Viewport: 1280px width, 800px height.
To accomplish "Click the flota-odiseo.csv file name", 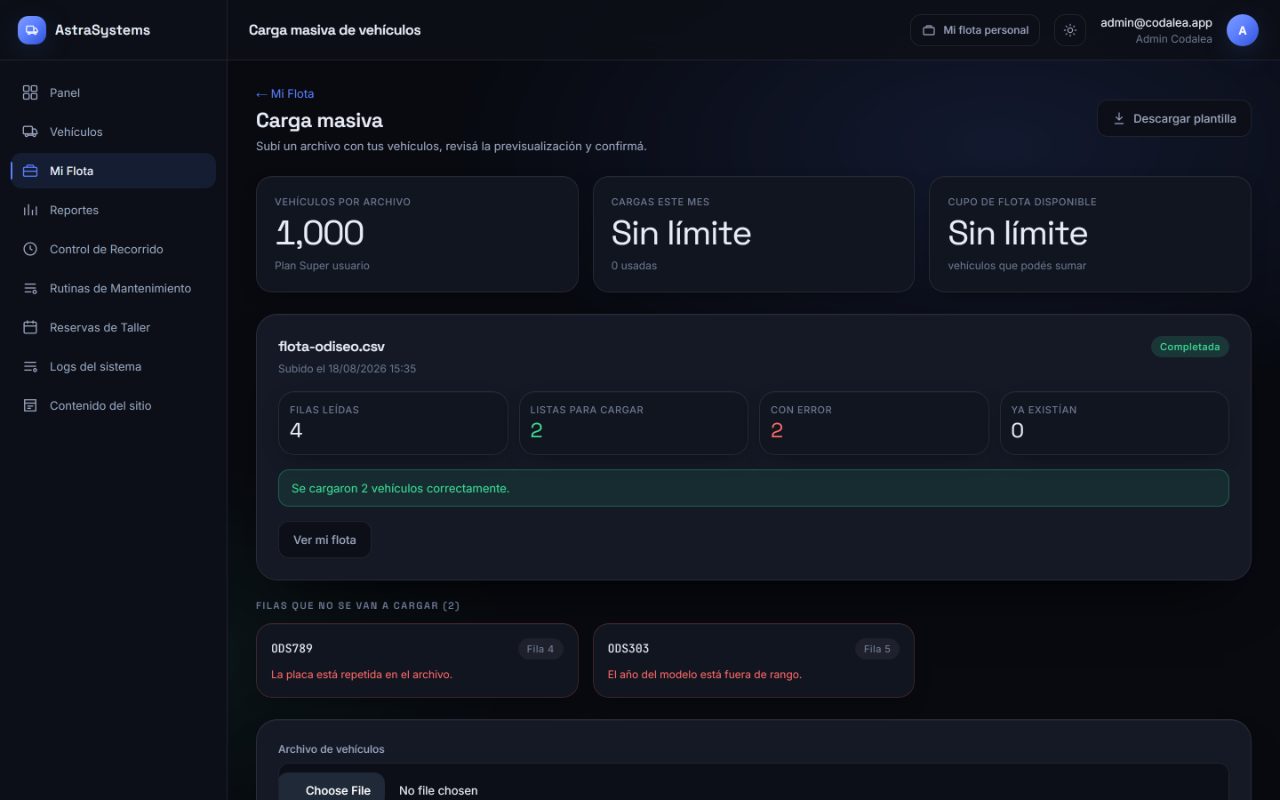I will [331, 347].
